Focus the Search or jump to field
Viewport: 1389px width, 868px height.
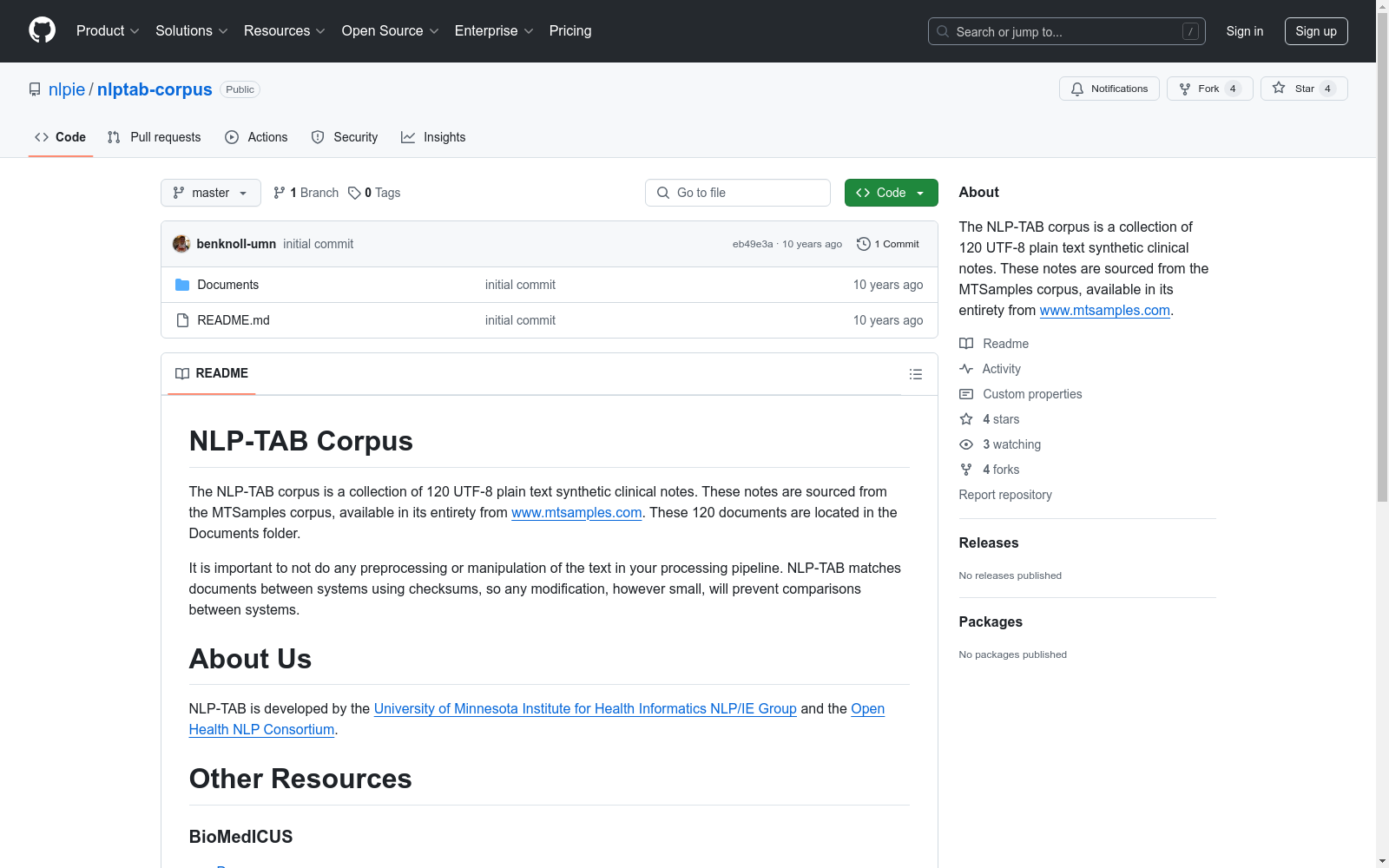(x=1066, y=31)
